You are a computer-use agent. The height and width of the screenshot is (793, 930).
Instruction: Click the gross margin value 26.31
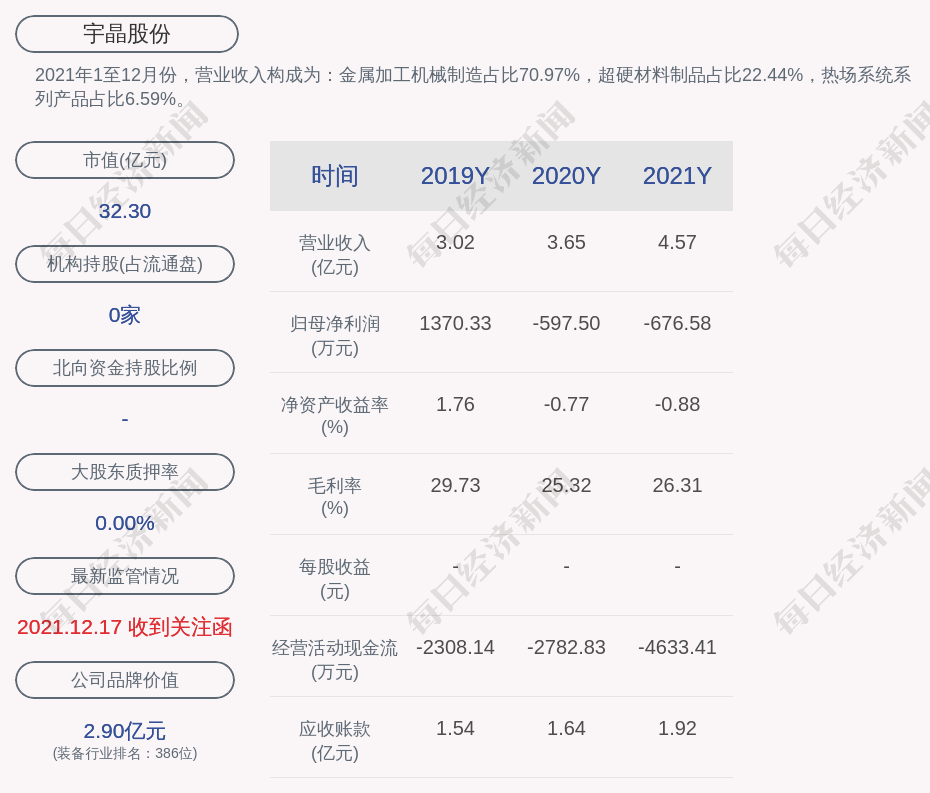(677, 485)
